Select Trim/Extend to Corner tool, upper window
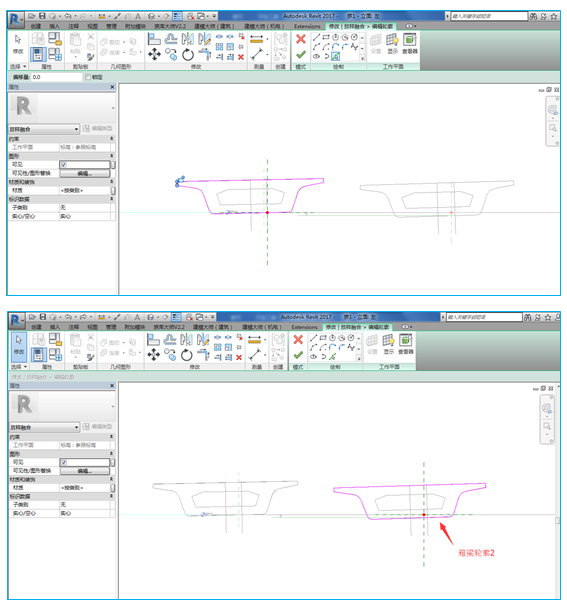 pyautogui.click(x=205, y=54)
